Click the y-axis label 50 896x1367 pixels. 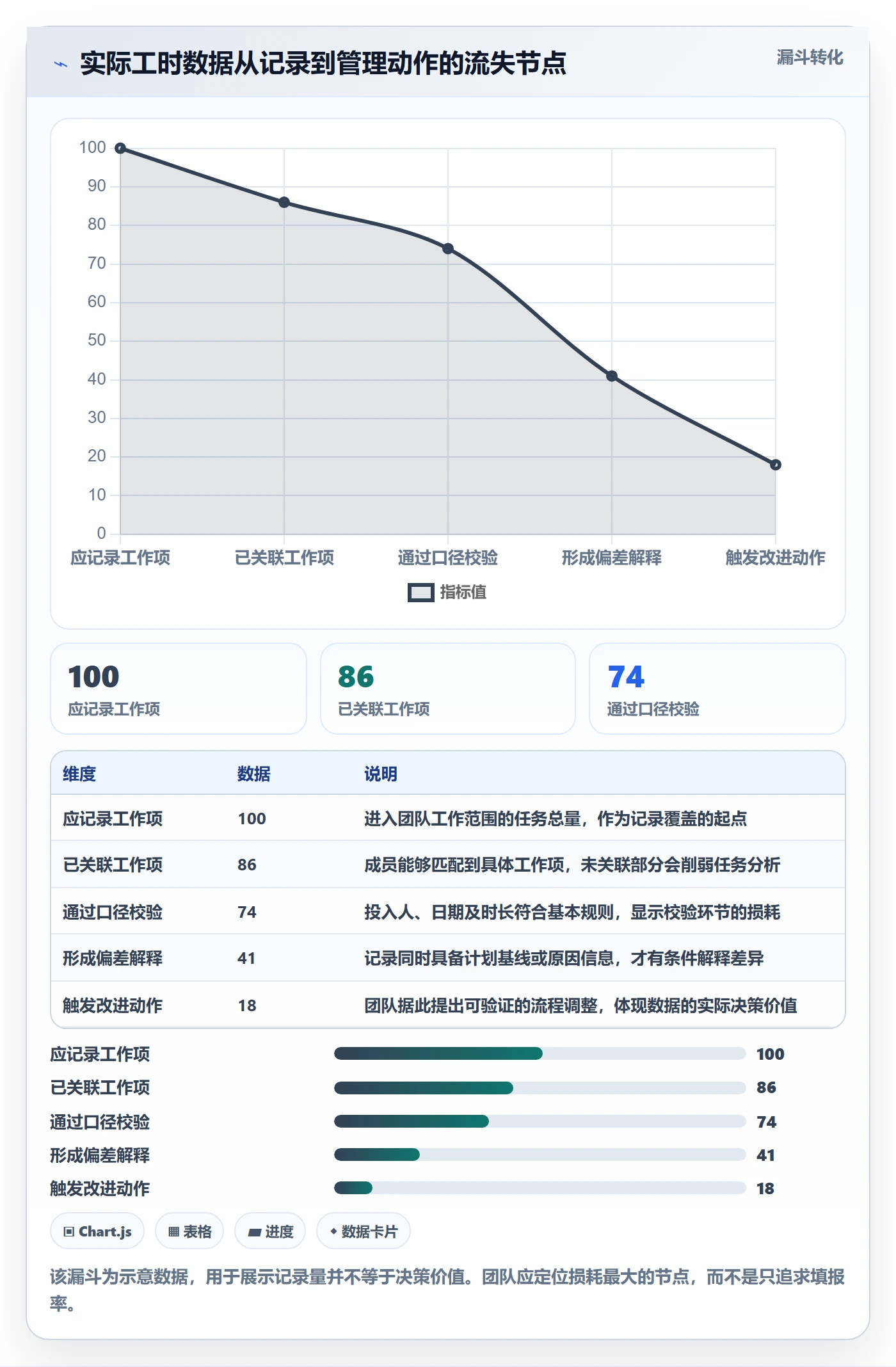97,340
